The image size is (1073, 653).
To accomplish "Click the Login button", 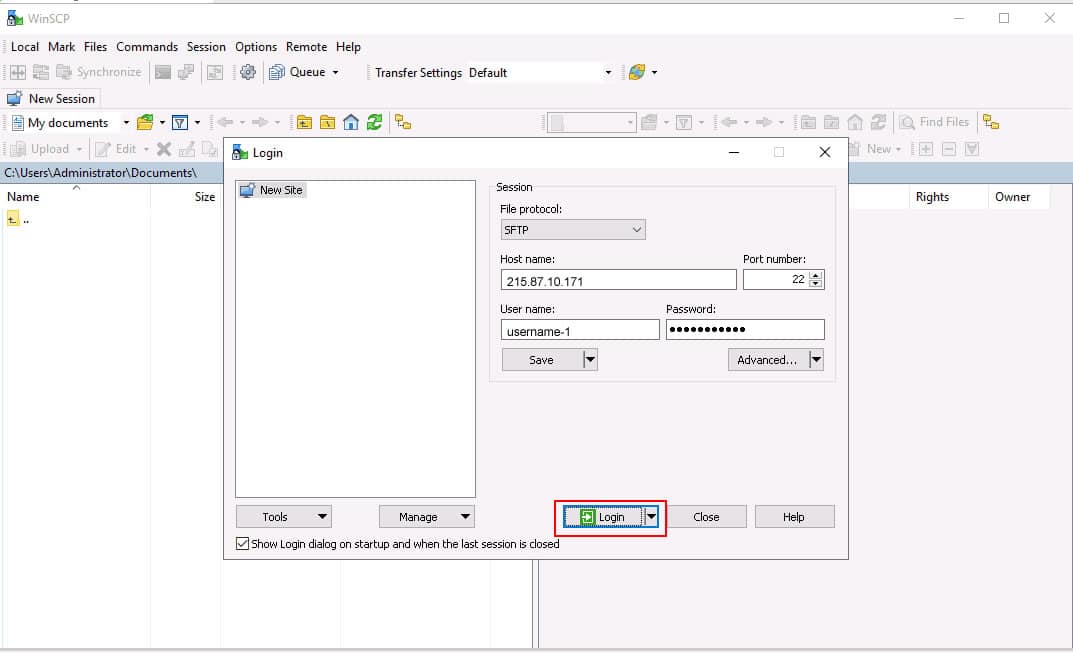I will click(603, 517).
